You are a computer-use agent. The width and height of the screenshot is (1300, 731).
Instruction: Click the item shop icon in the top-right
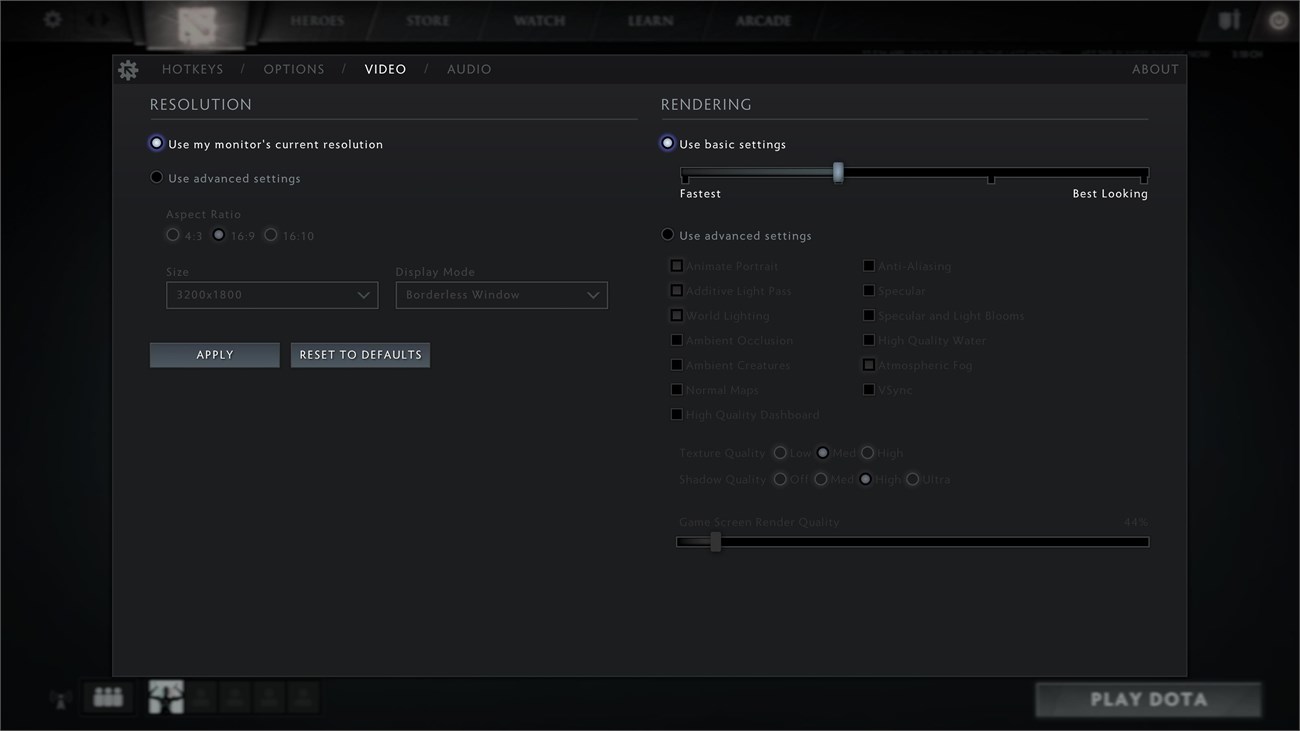[x=1227, y=18]
